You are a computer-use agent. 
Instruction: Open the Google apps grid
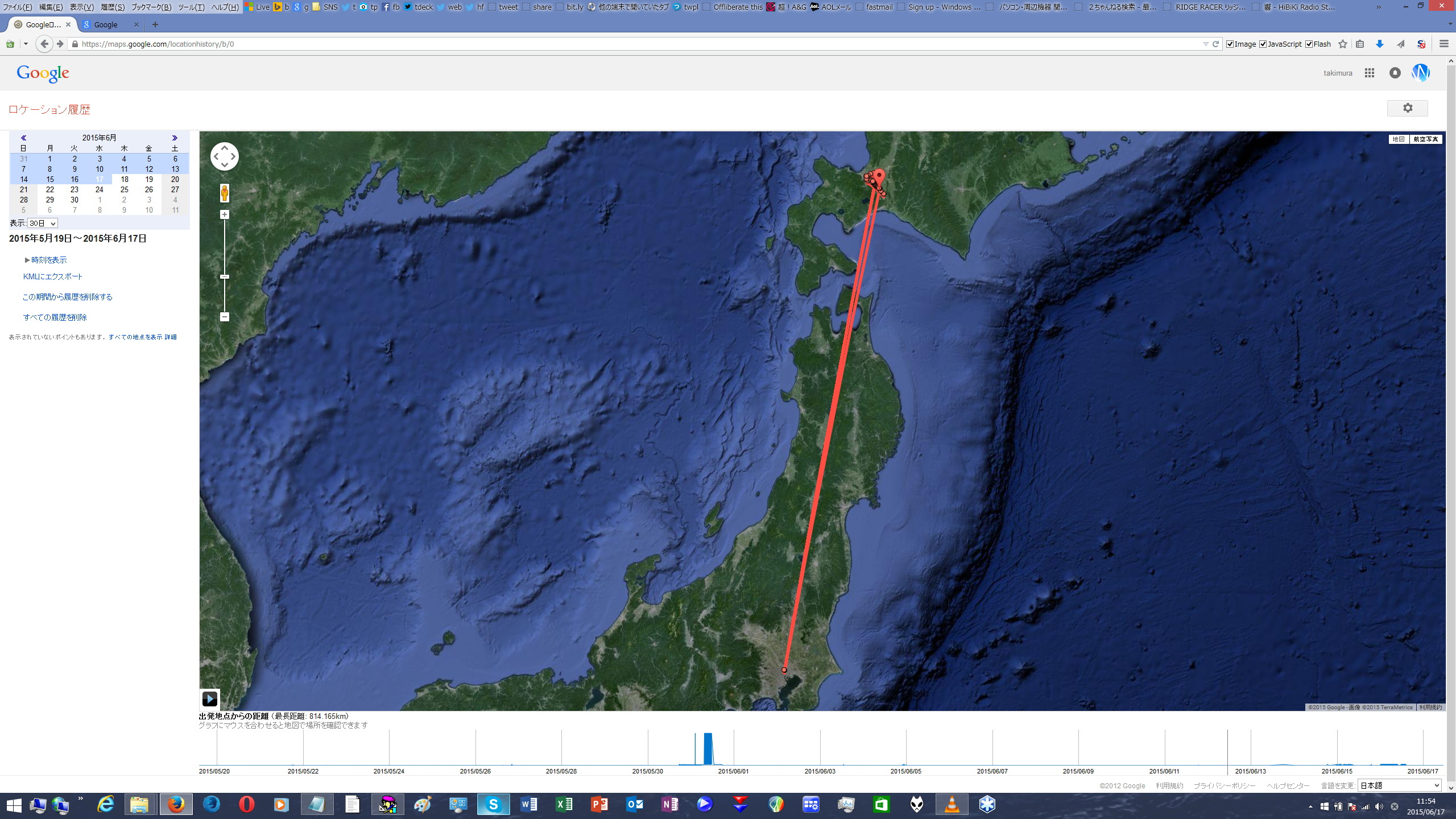pyautogui.click(x=1370, y=73)
